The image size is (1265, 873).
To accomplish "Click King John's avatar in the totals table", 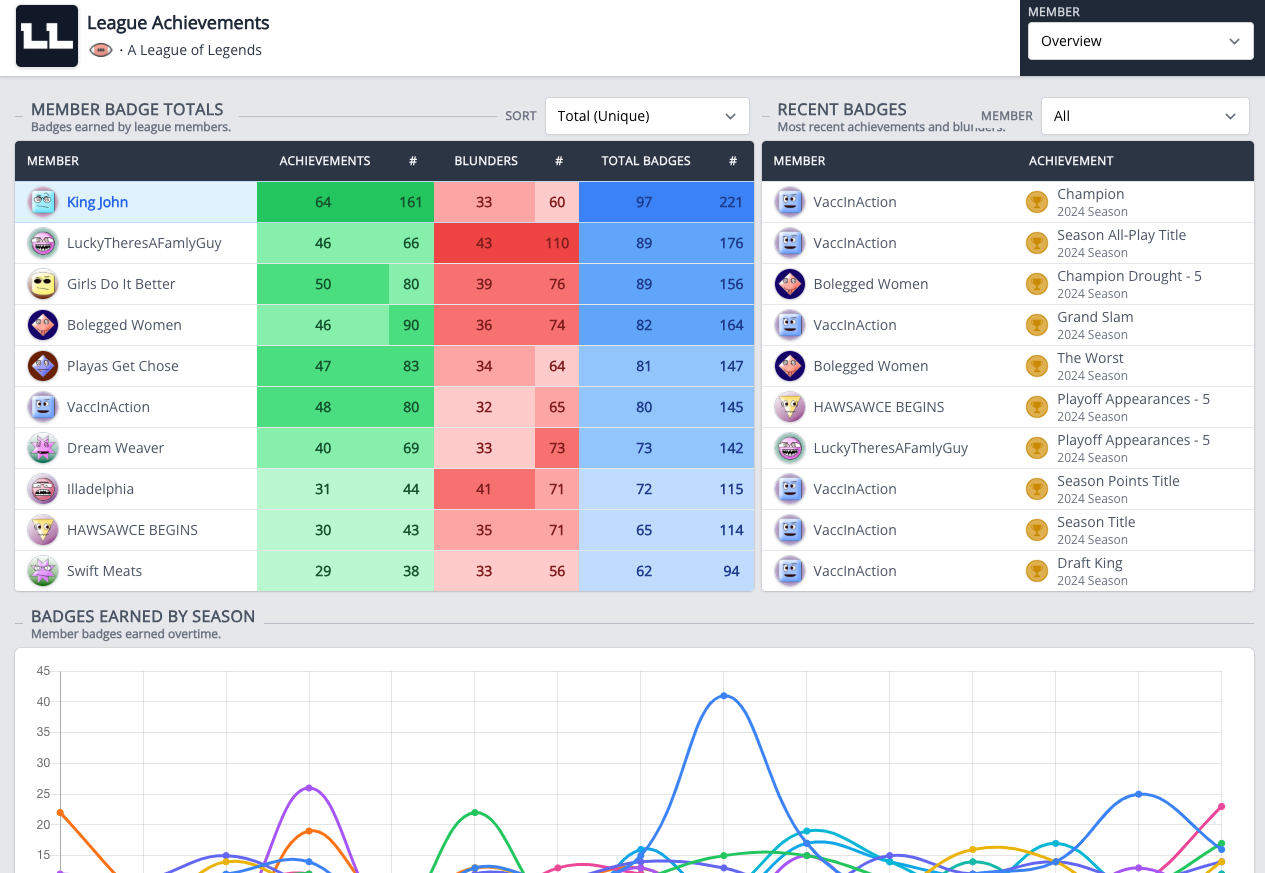I will (x=42, y=202).
